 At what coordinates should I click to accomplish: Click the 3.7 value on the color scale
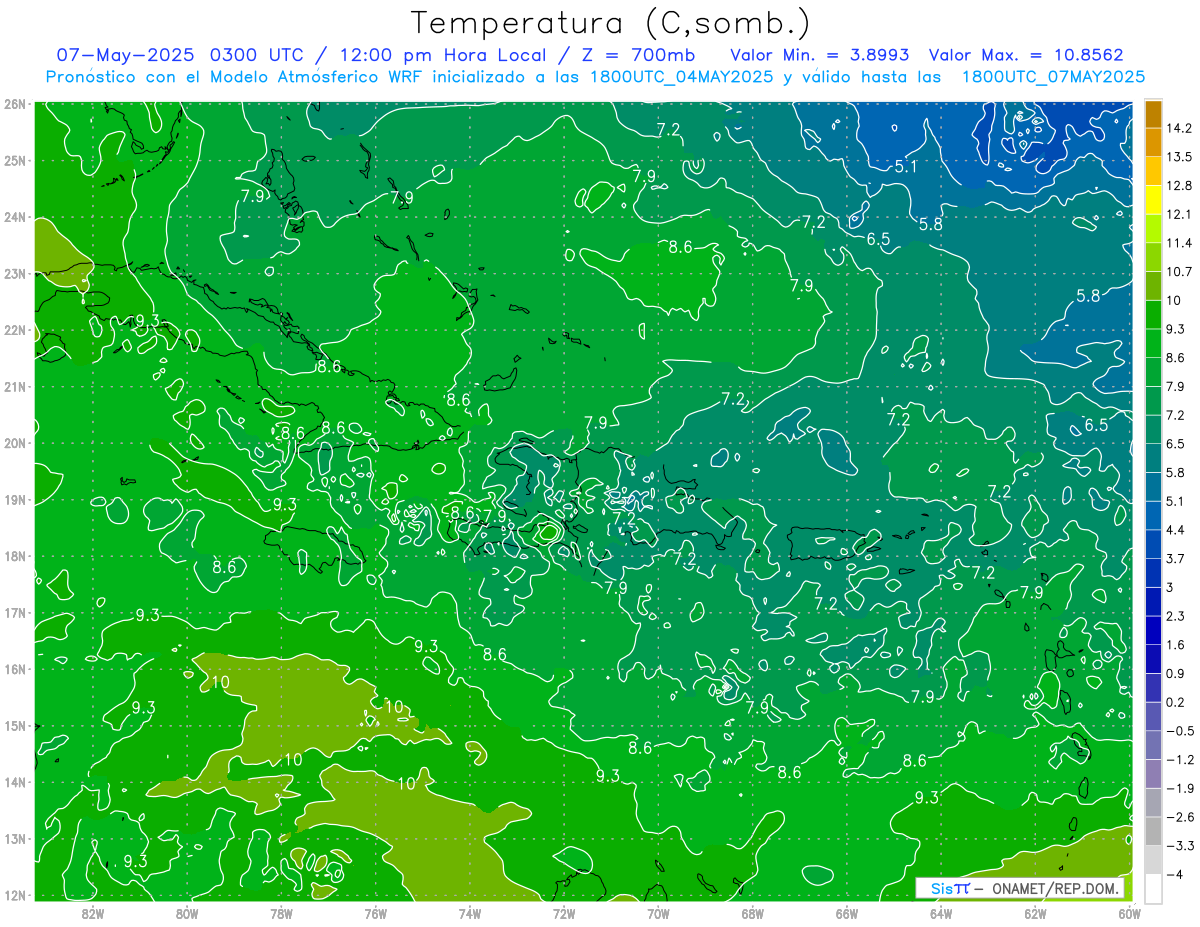pos(1175,558)
